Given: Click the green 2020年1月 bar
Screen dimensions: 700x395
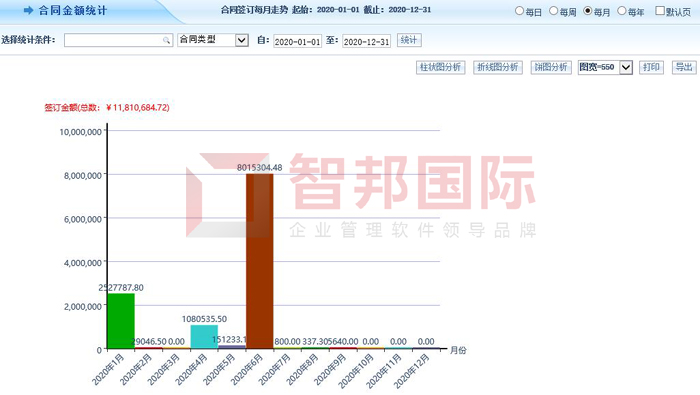Looking at the screenshot, I should point(121,321).
